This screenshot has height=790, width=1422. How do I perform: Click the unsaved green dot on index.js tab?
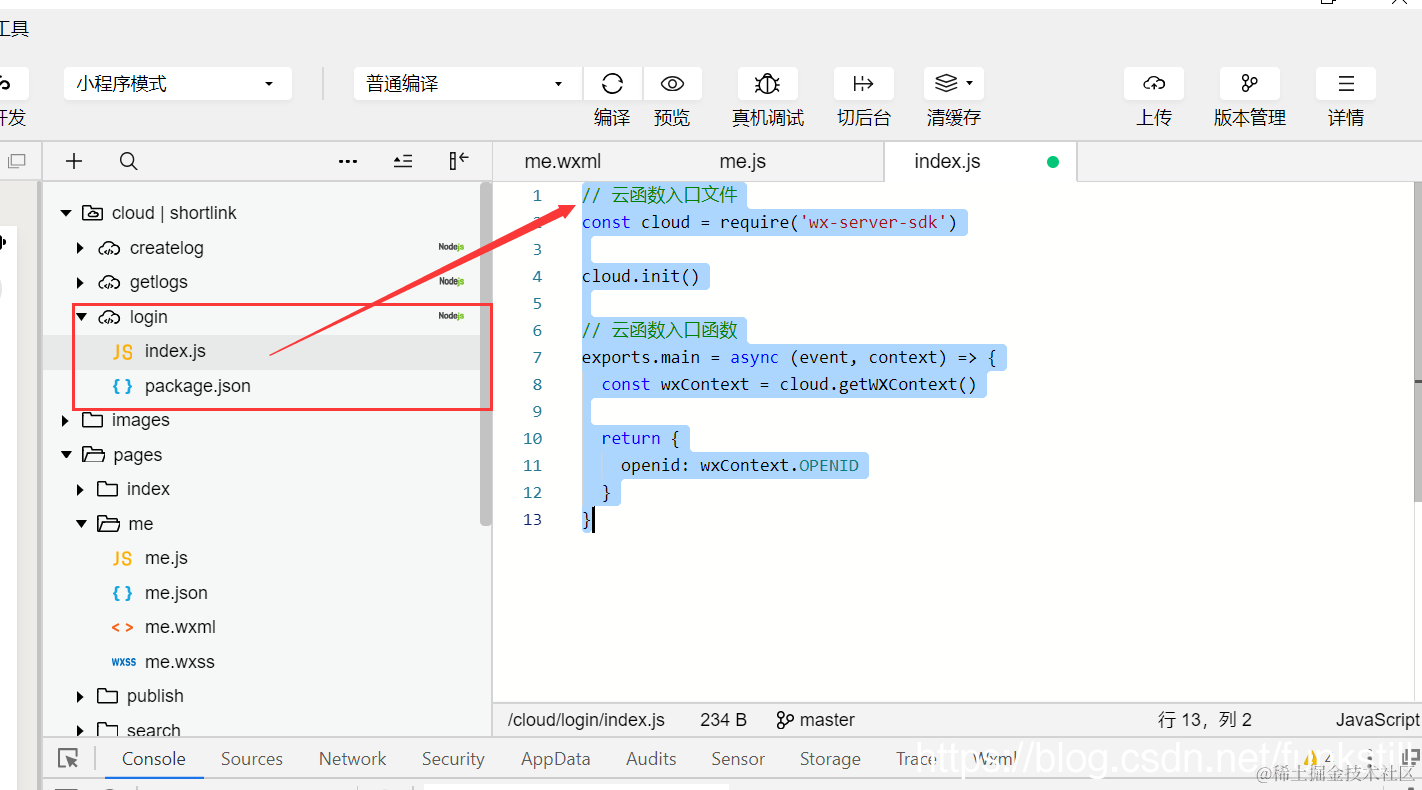pyautogui.click(x=1052, y=162)
